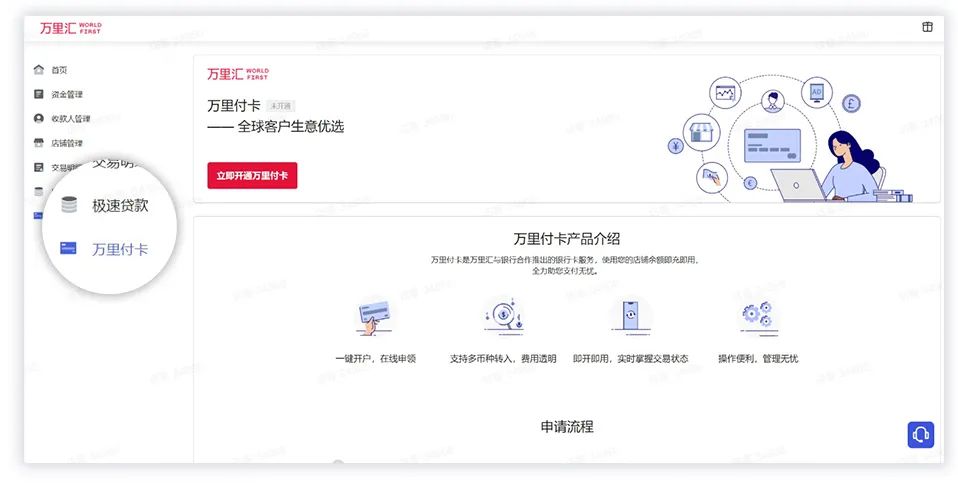Click the 收款人管理 person icon
The width and height of the screenshot is (958, 497).
pos(38,119)
